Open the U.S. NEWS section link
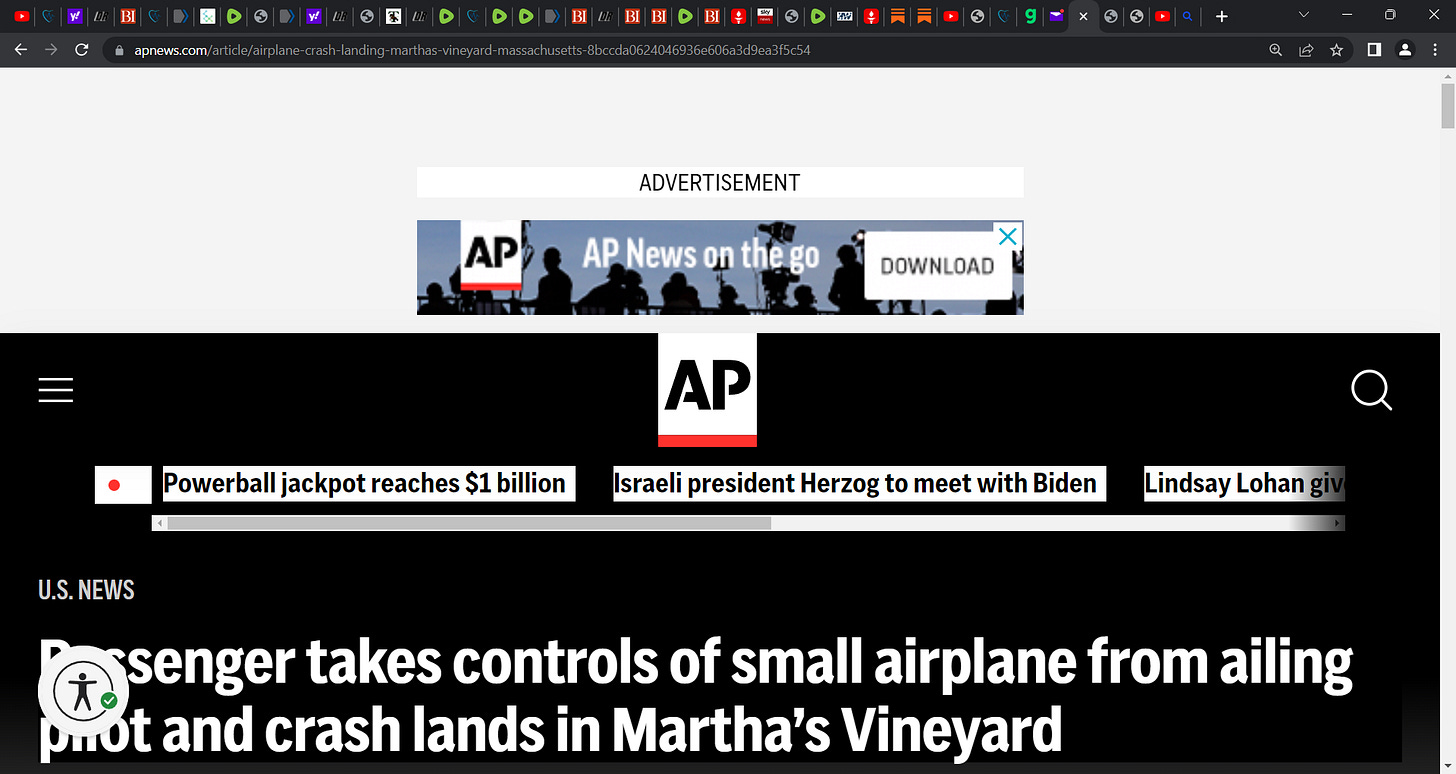Image resolution: width=1456 pixels, height=774 pixels. 86,590
